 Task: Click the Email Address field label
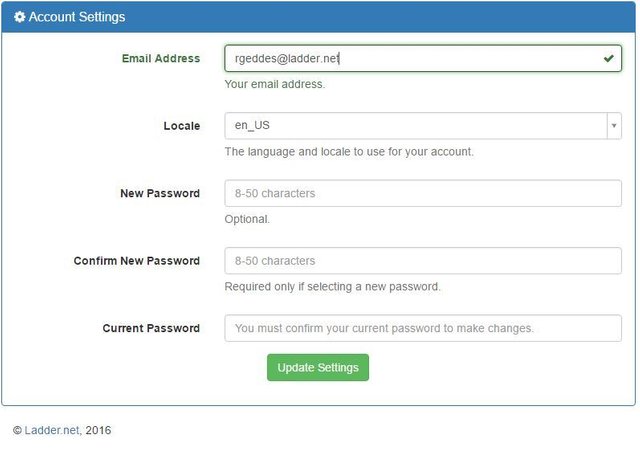pos(160,59)
